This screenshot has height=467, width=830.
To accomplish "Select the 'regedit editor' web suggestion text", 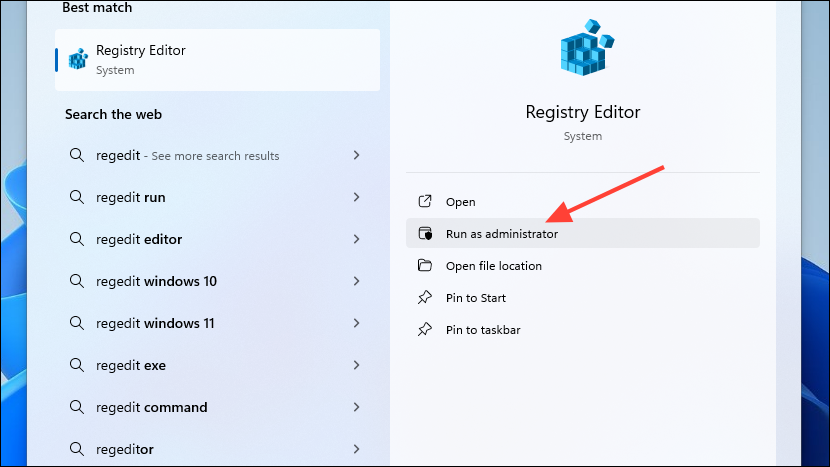I will click(139, 239).
